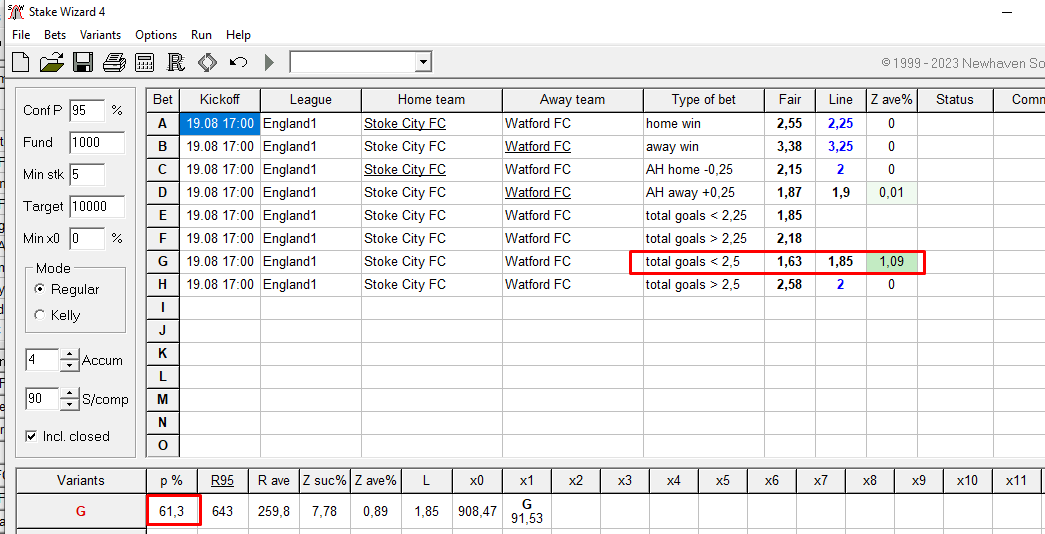Viewport: 1045px width, 534px height.
Task: Click the 'total goals > 2,25' cell
Action: coord(704,239)
